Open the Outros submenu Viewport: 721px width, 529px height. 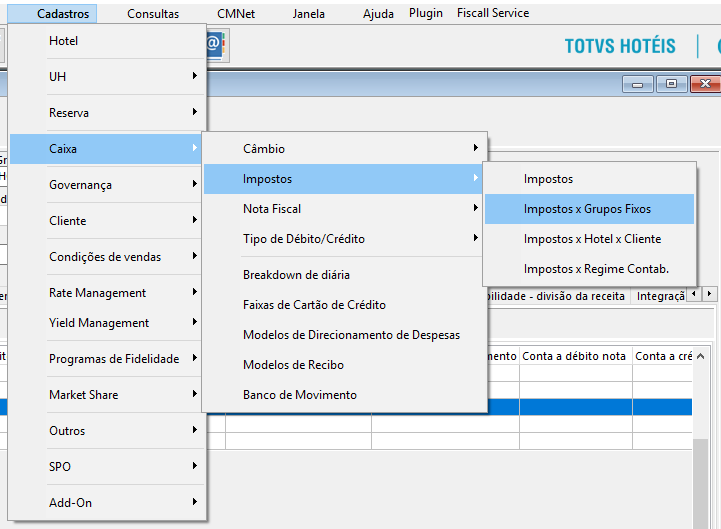pos(107,431)
